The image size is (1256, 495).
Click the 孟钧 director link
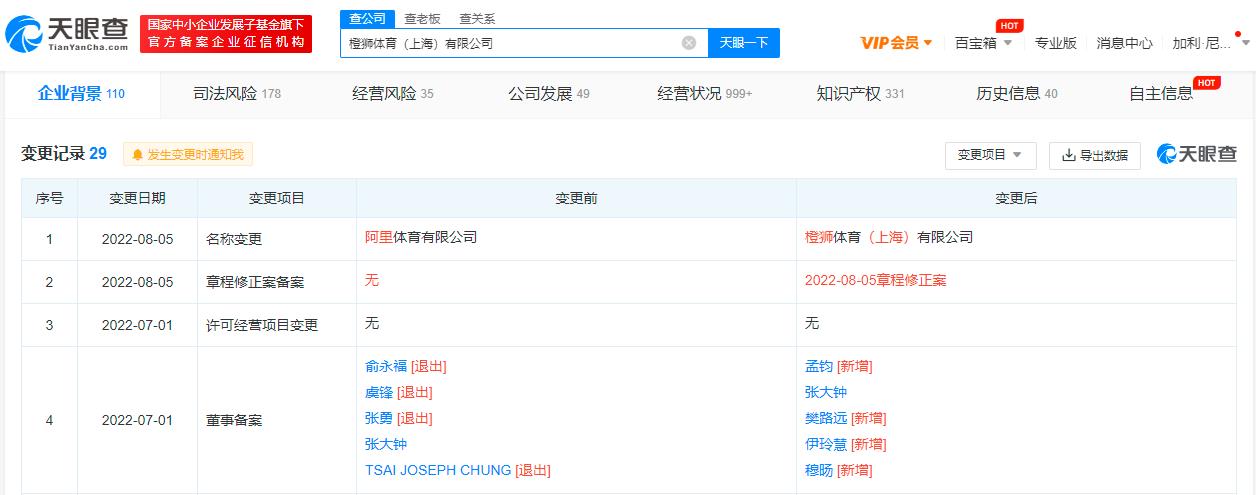pyautogui.click(x=819, y=366)
